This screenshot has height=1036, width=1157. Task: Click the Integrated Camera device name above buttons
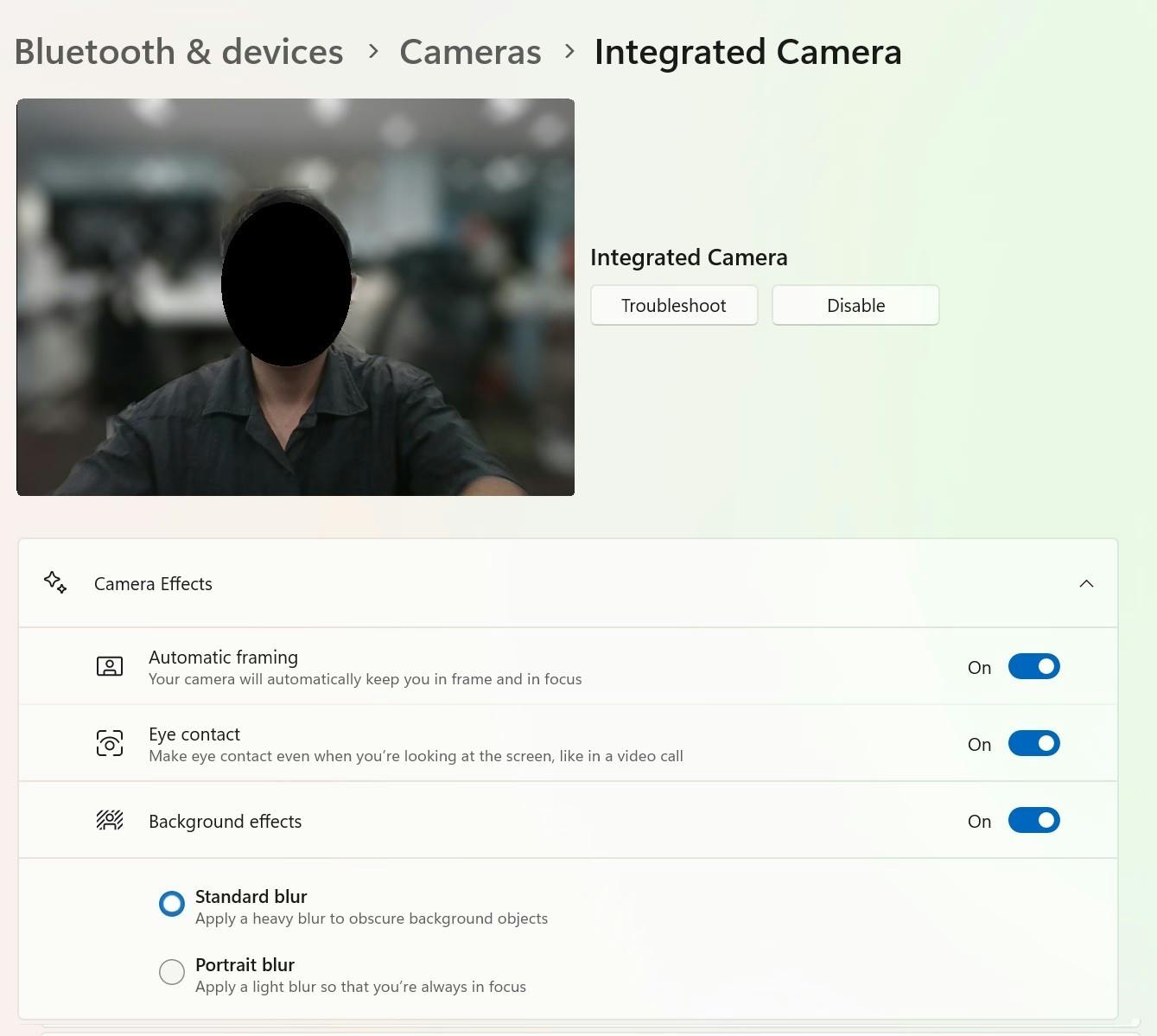tap(689, 257)
